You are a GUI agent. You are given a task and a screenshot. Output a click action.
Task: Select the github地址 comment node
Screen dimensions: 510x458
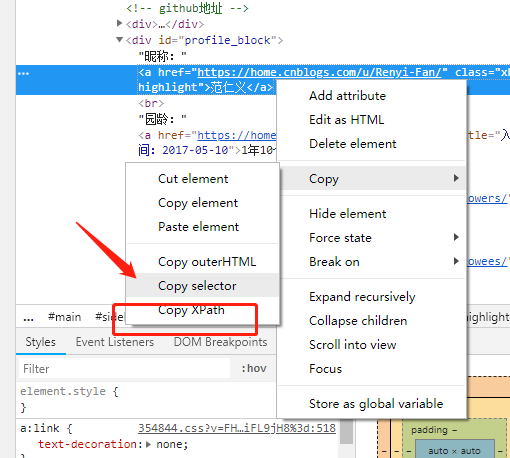pos(187,8)
